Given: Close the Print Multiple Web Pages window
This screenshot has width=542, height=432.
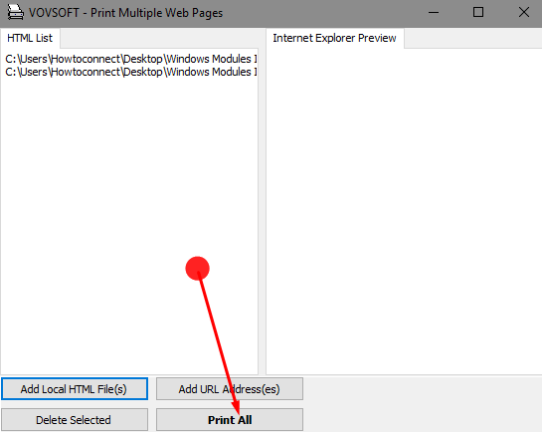Looking at the screenshot, I should coord(524,13).
